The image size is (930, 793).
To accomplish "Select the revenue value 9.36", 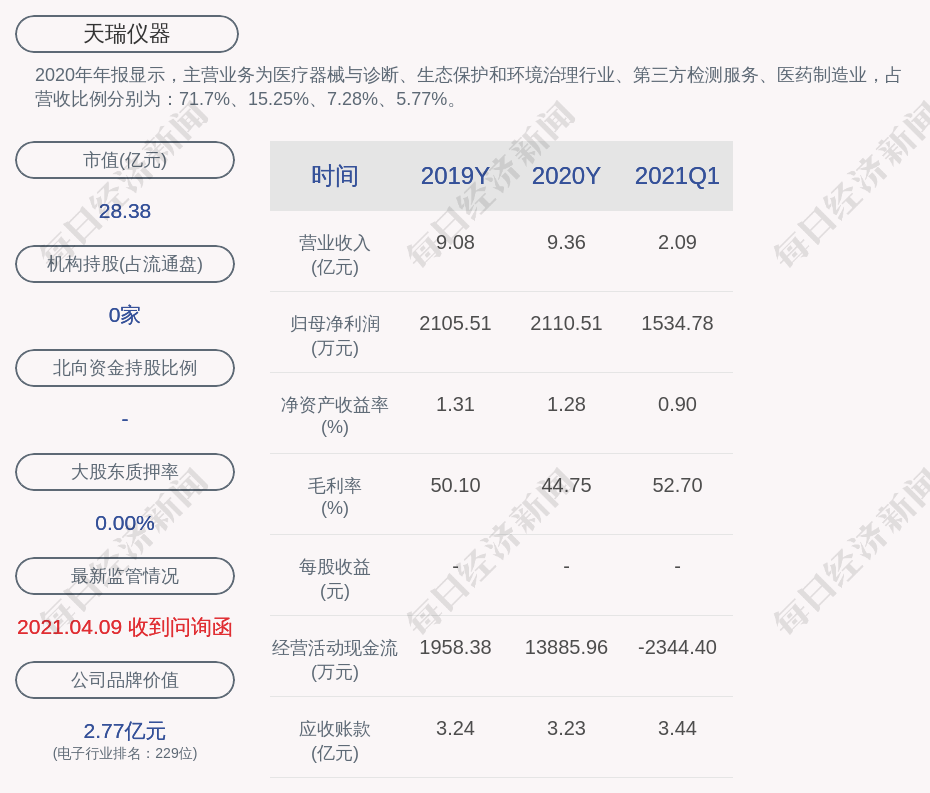I will pyautogui.click(x=566, y=243).
